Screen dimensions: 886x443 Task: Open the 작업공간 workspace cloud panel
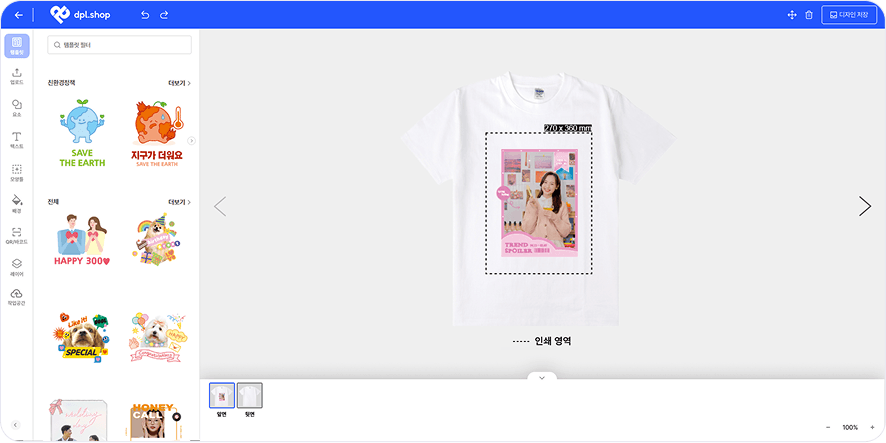(17, 297)
